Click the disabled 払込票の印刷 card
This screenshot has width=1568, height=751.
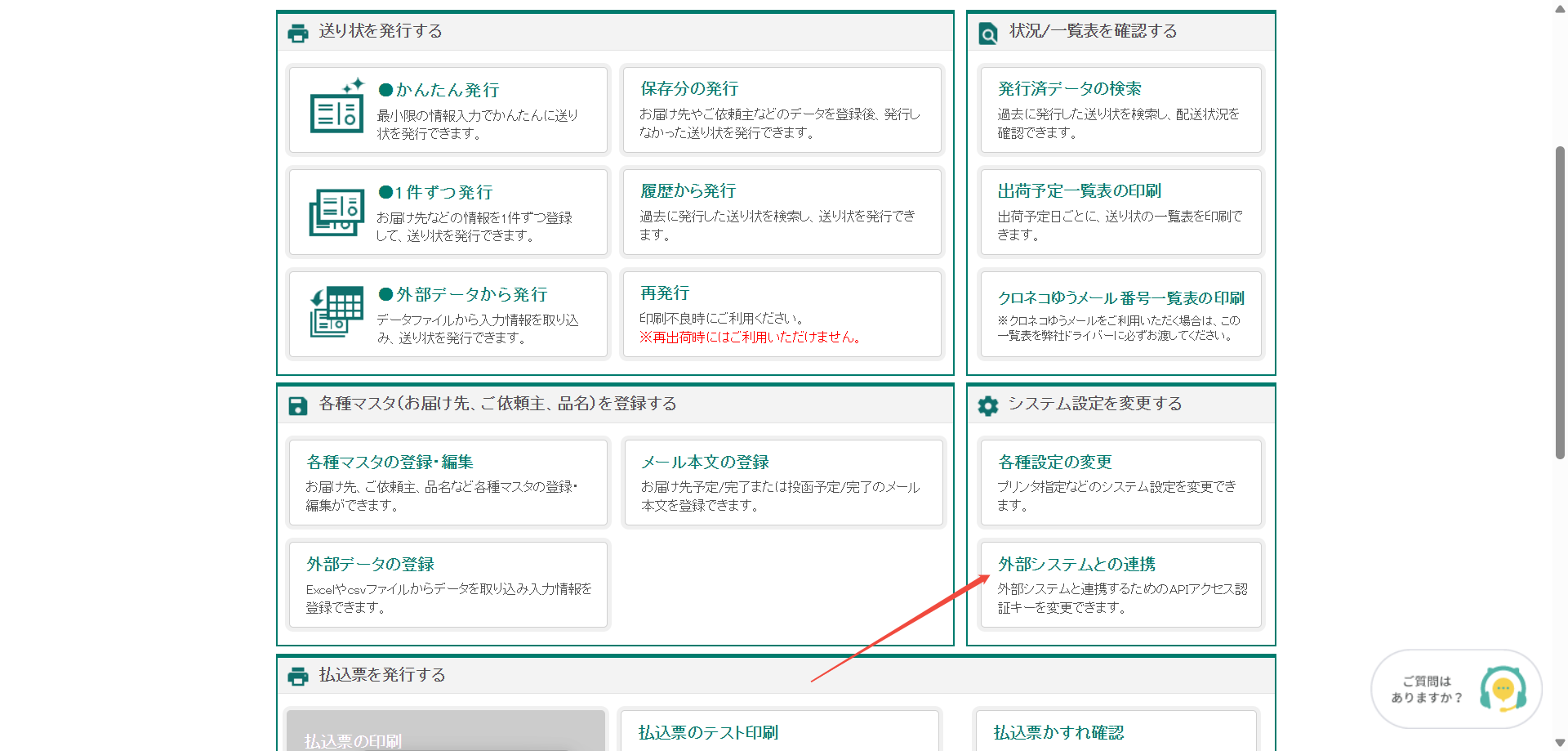pos(446,731)
